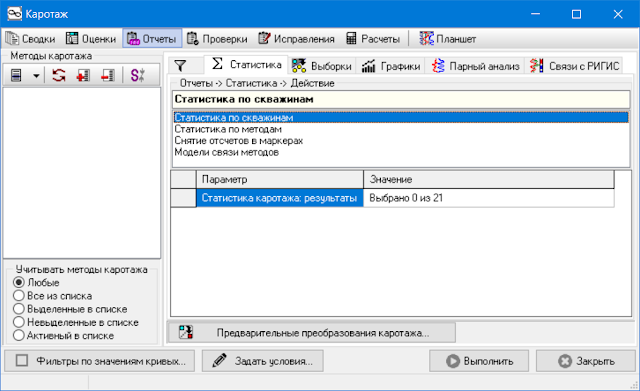Select Статистика по скважинам in action list
Viewport: 640px width, 391px height.
click(401, 118)
